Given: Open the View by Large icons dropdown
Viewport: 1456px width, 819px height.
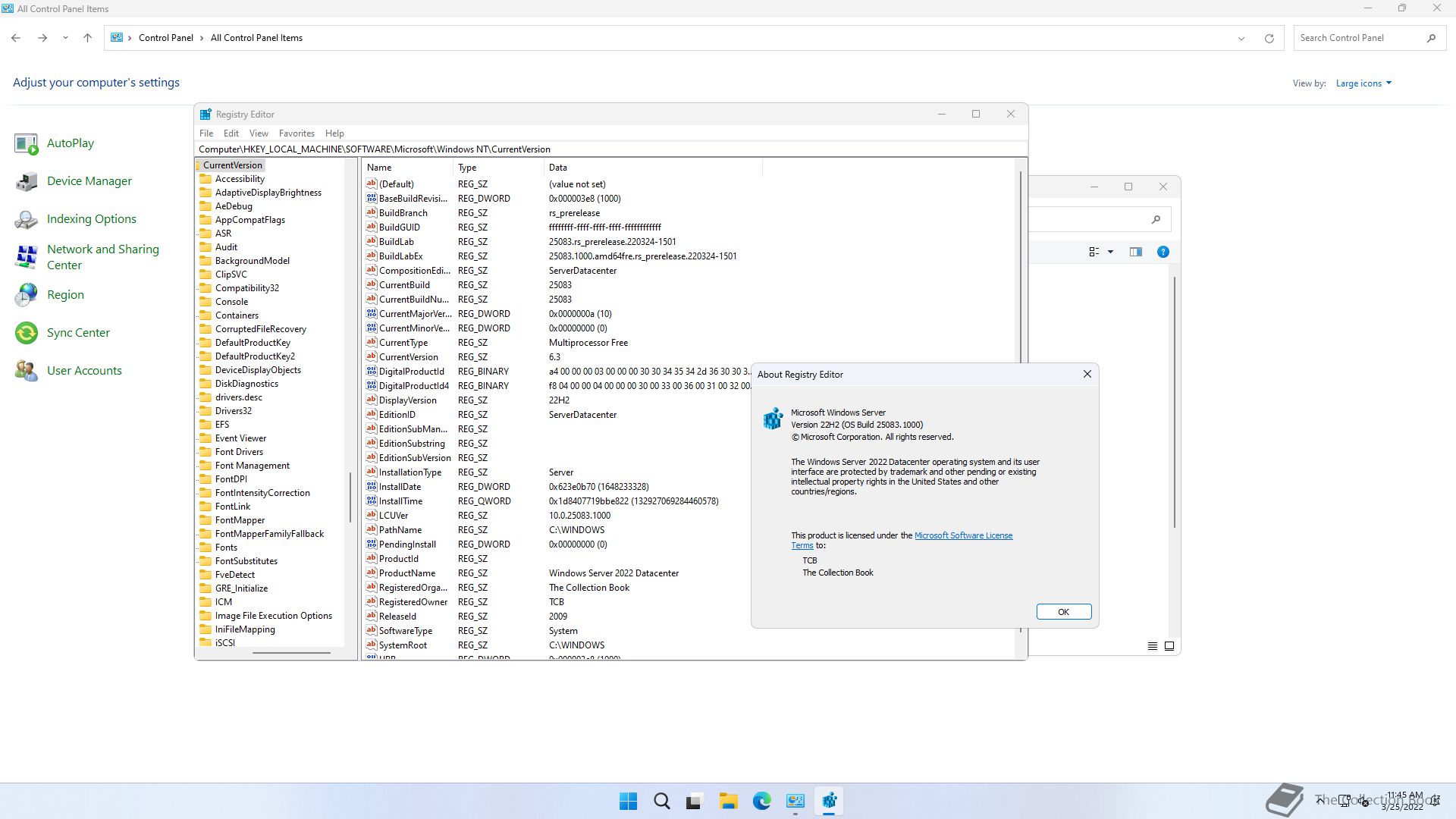Looking at the screenshot, I should click(1363, 83).
